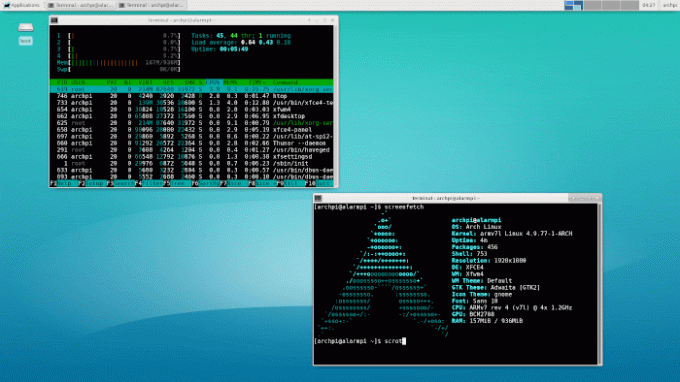Viewport: 680px width, 382px height.
Task: Open the screenfetch terminal's window menu icon
Action: click(x=318, y=198)
